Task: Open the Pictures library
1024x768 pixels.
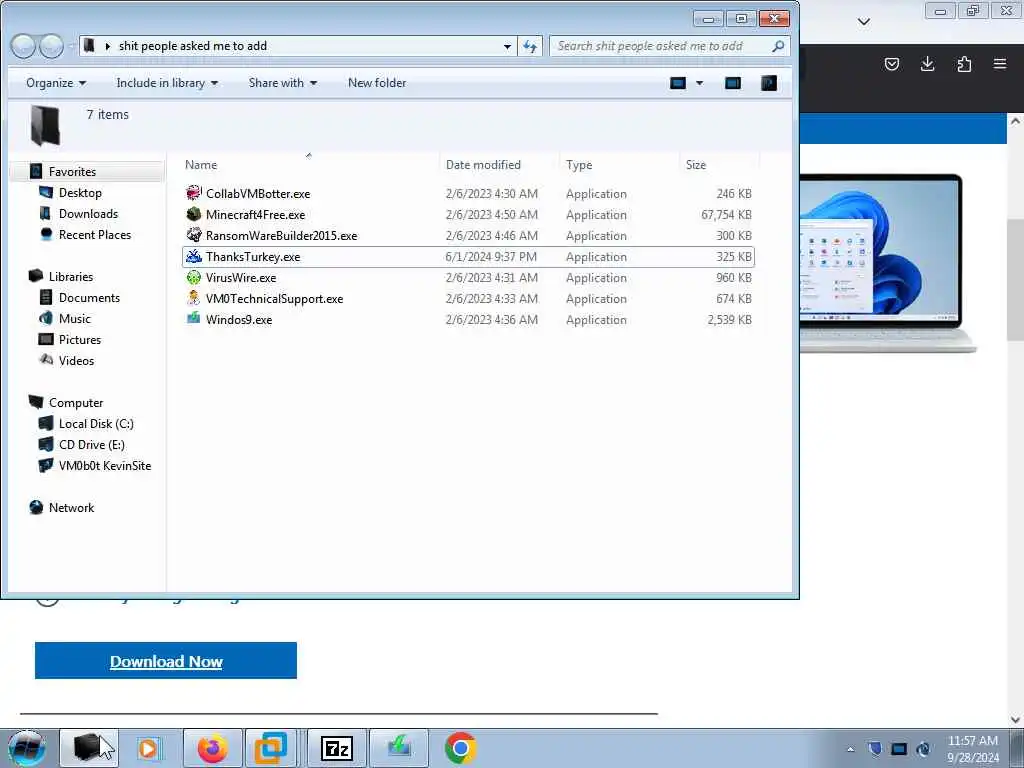Action: pos(80,340)
